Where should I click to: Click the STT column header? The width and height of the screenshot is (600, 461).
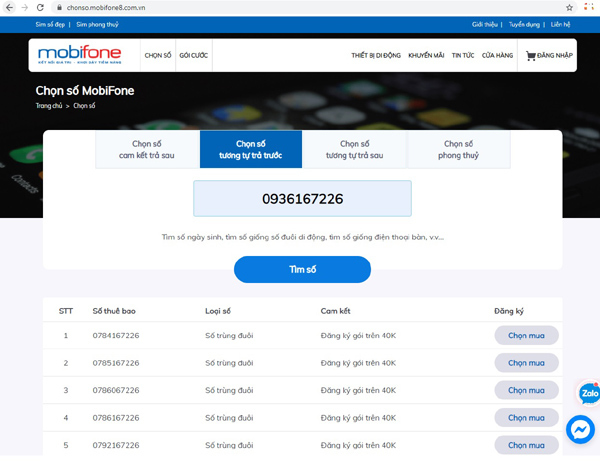[66, 311]
